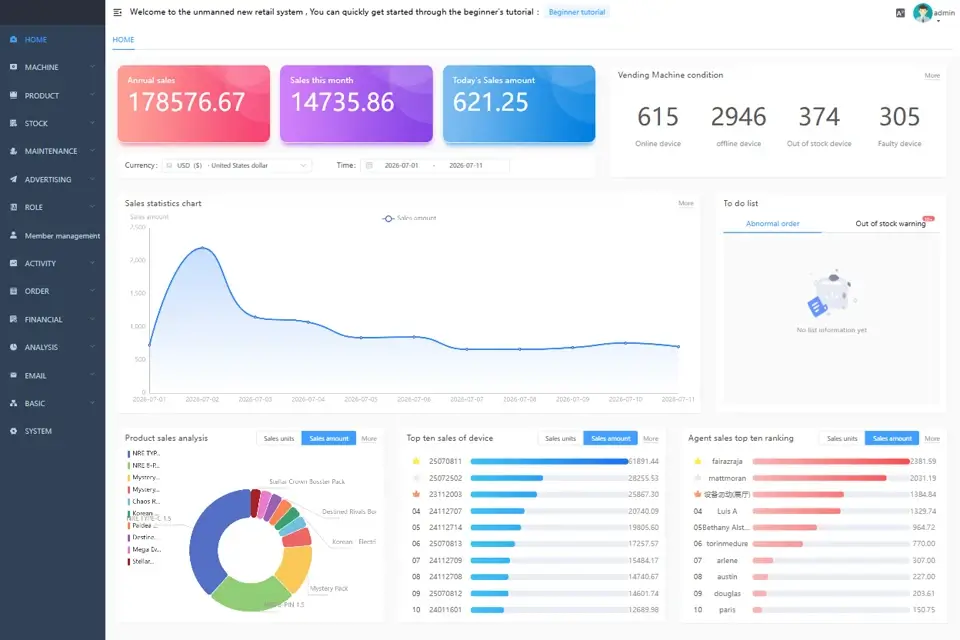
Task: Click the MACHINE icon in the sidebar
Action: pos(13,67)
